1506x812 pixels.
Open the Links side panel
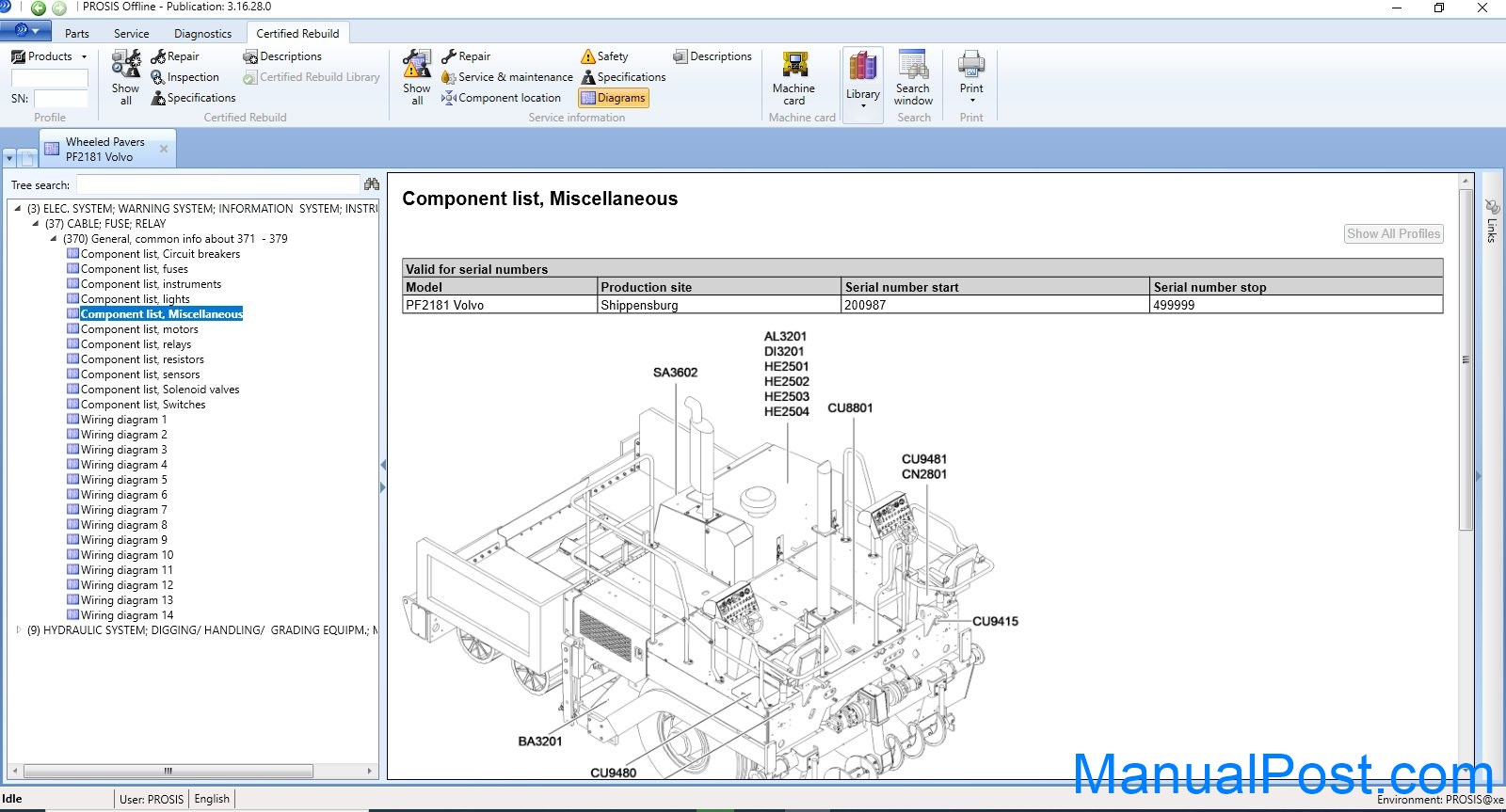(x=1492, y=221)
